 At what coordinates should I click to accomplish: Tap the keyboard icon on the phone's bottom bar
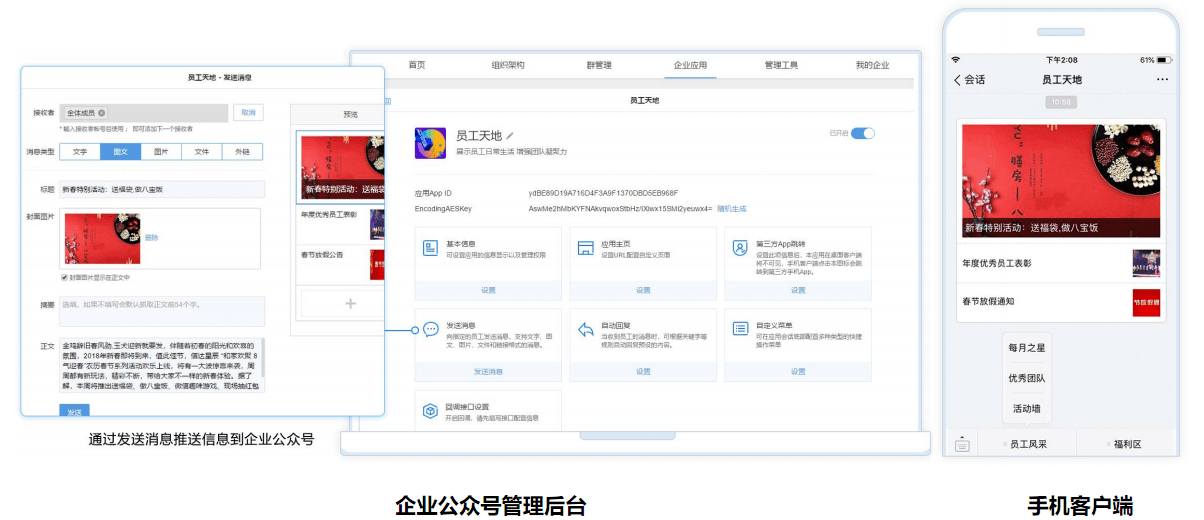coord(962,444)
